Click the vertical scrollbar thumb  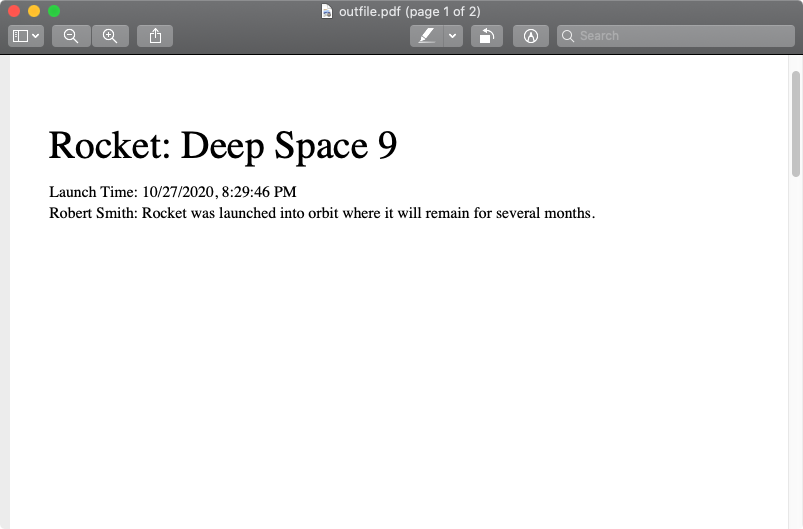click(x=795, y=124)
